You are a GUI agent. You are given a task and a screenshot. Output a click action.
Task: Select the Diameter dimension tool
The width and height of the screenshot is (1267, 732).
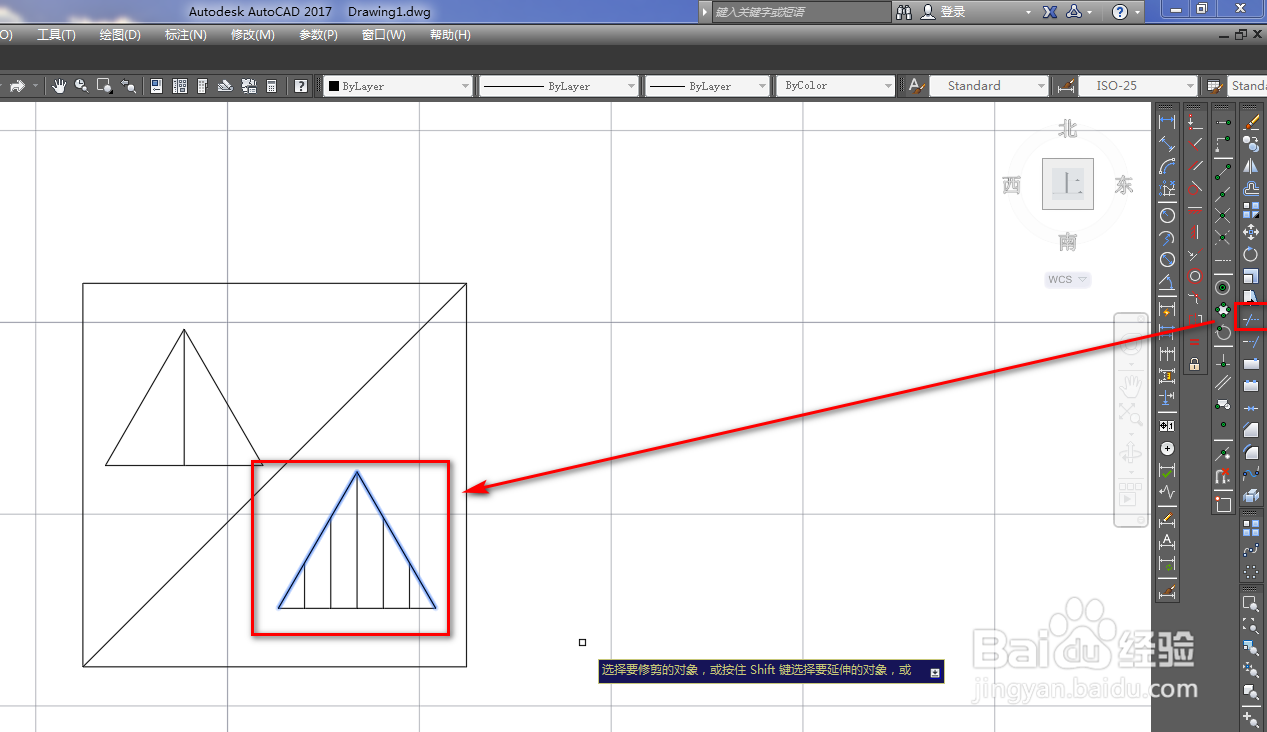tap(1167, 260)
